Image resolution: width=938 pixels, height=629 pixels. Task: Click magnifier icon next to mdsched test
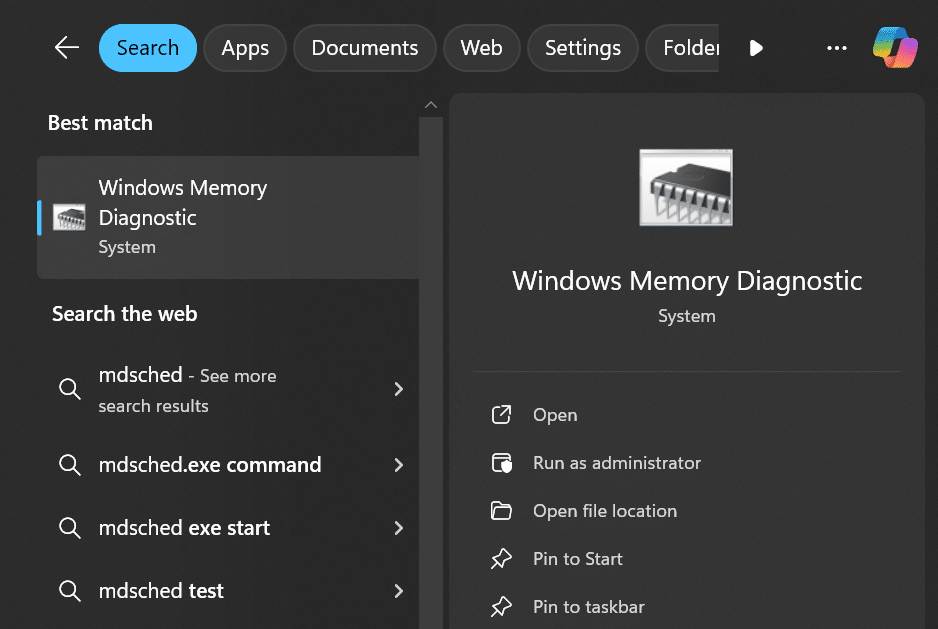pyautogui.click(x=69, y=591)
